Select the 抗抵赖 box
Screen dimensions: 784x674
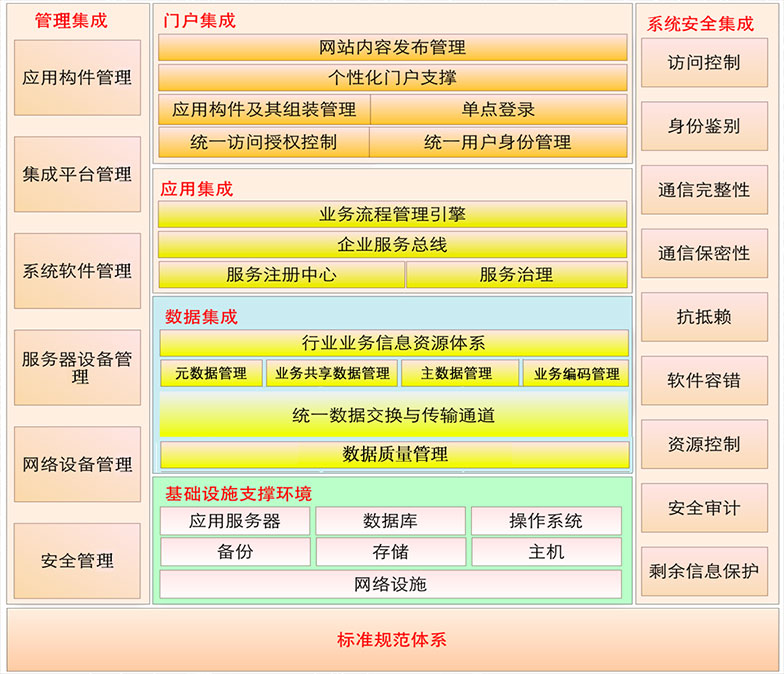pyautogui.click(x=704, y=317)
